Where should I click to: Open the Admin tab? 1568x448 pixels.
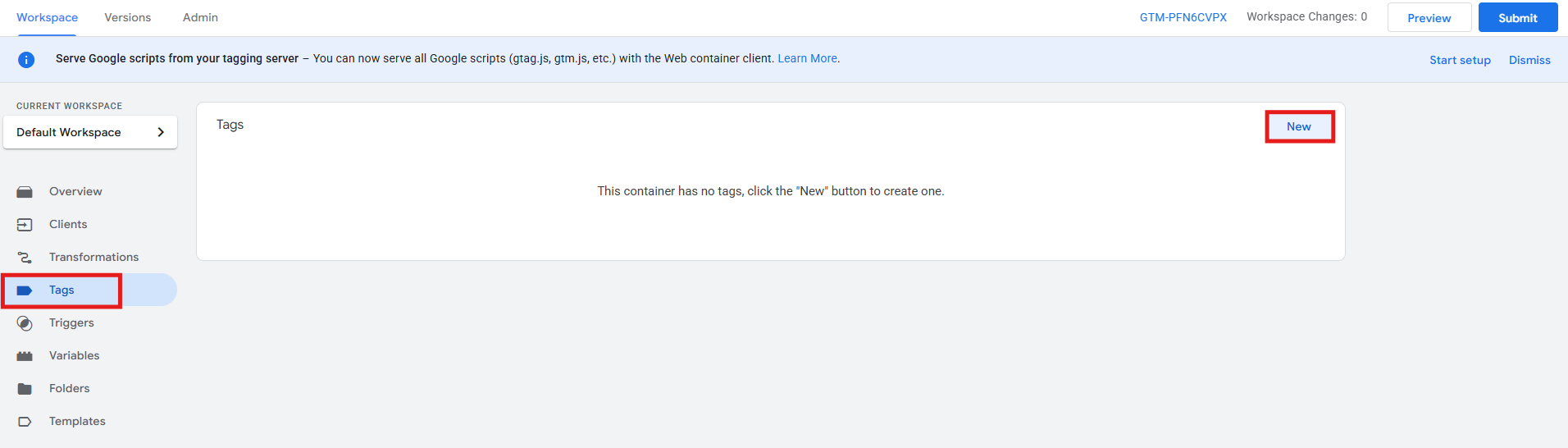tap(200, 17)
